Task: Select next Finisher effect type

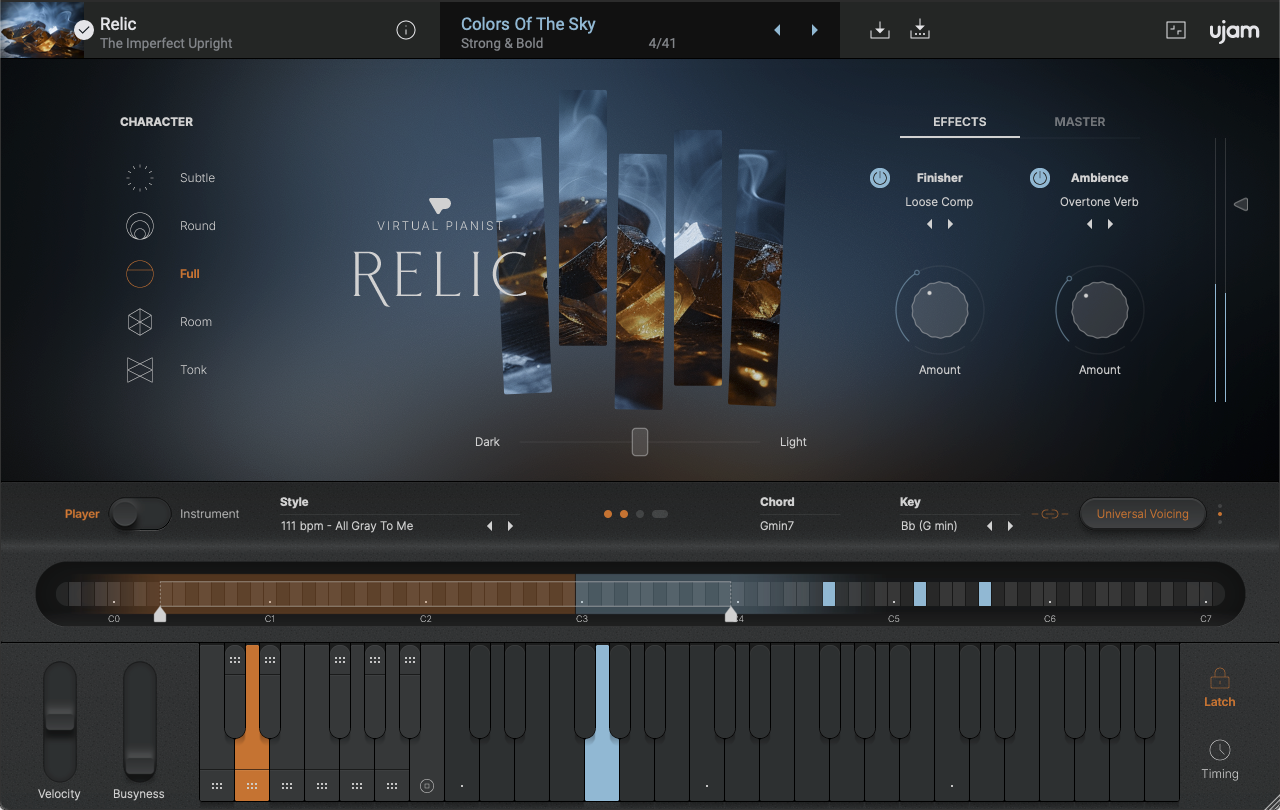Action: click(x=950, y=224)
